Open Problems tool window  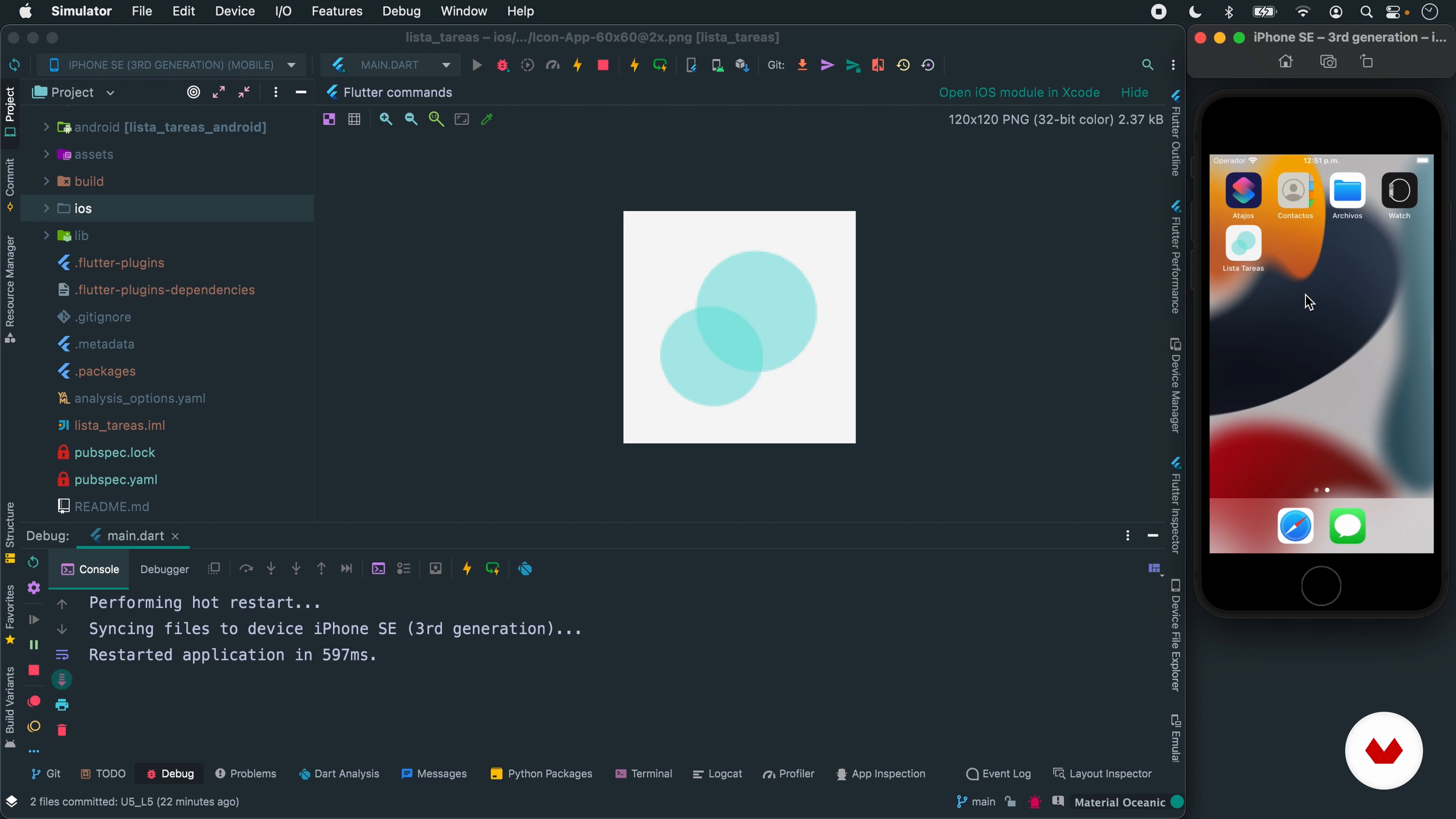[246, 774]
